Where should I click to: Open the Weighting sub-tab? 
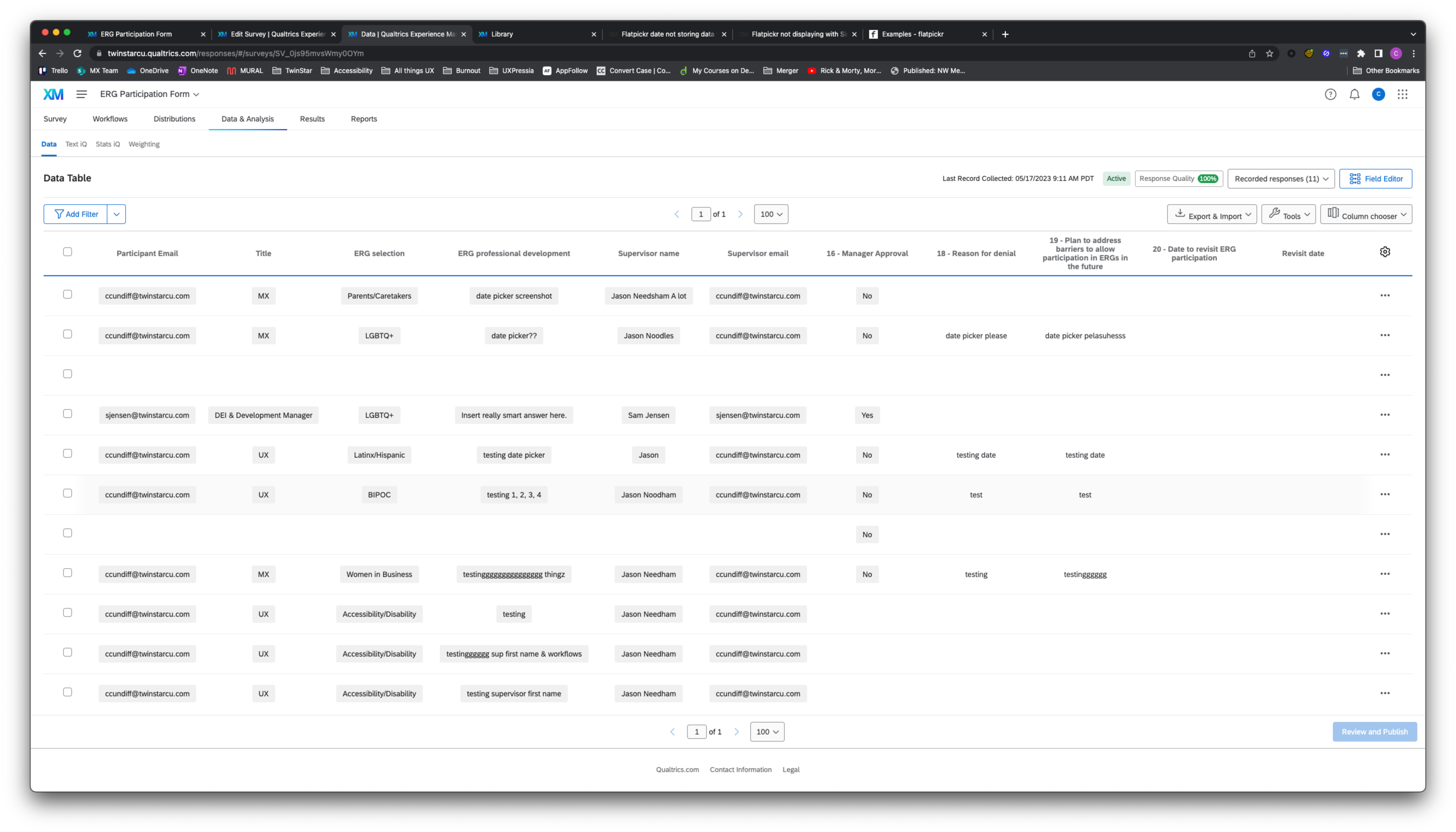pos(144,144)
